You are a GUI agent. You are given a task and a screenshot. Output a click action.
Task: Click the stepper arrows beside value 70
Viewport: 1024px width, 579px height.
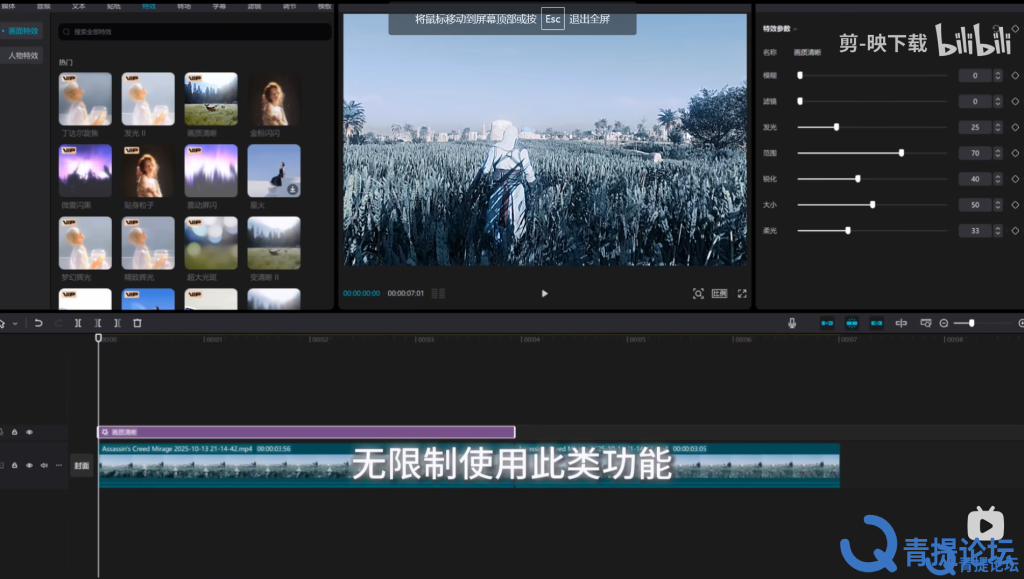pyautogui.click(x=998, y=153)
